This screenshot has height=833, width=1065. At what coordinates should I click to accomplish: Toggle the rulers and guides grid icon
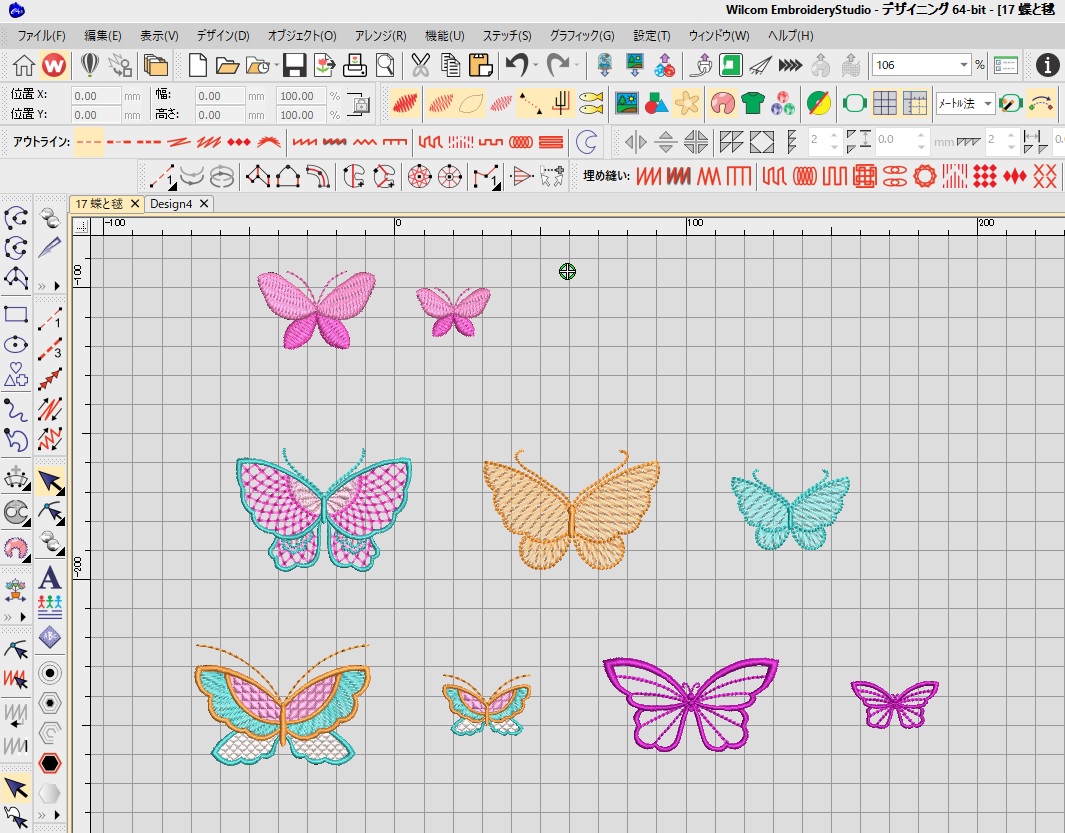point(915,103)
